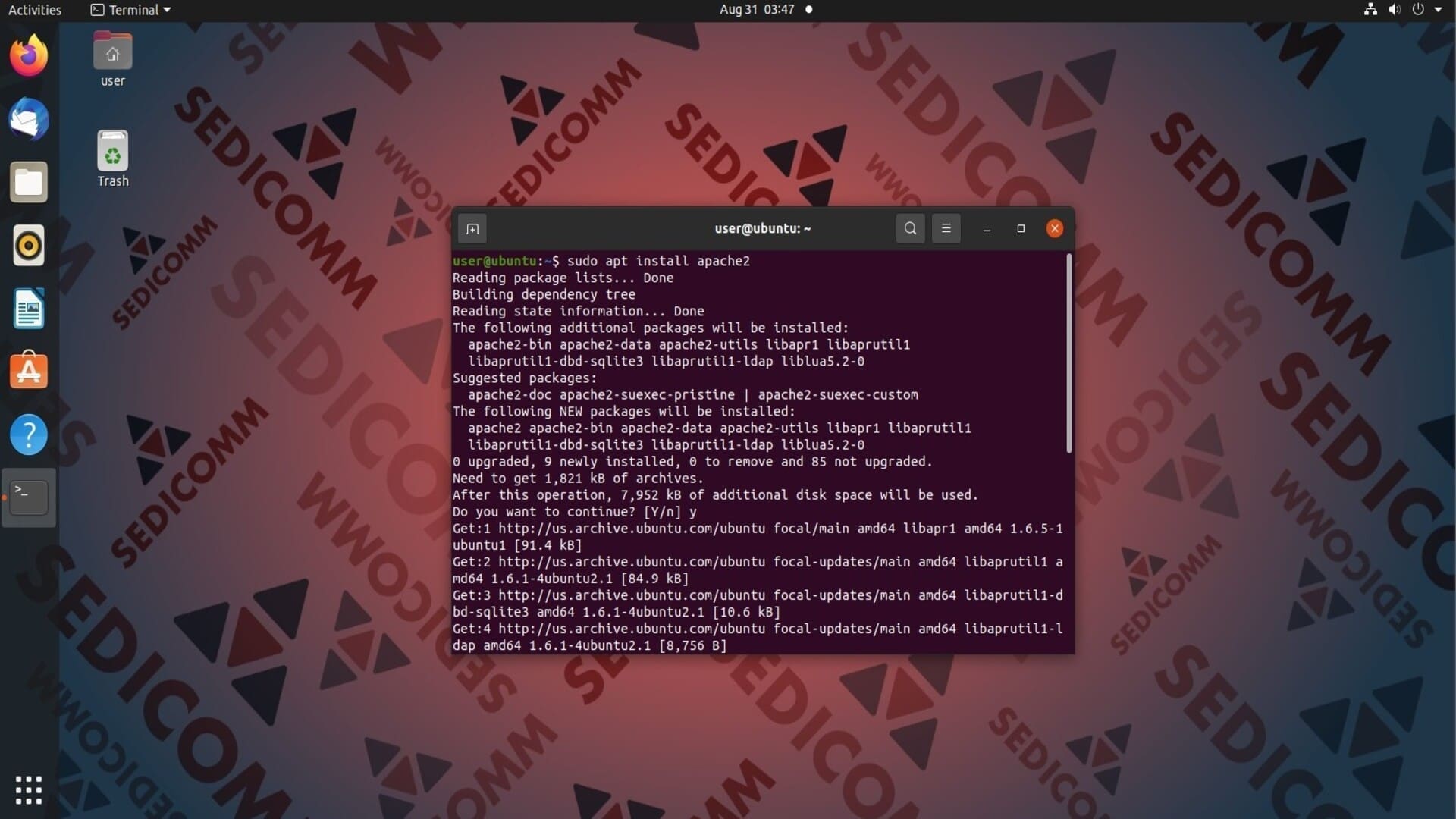Open the Help icon in the dock
The image size is (1456, 819).
coord(29,435)
